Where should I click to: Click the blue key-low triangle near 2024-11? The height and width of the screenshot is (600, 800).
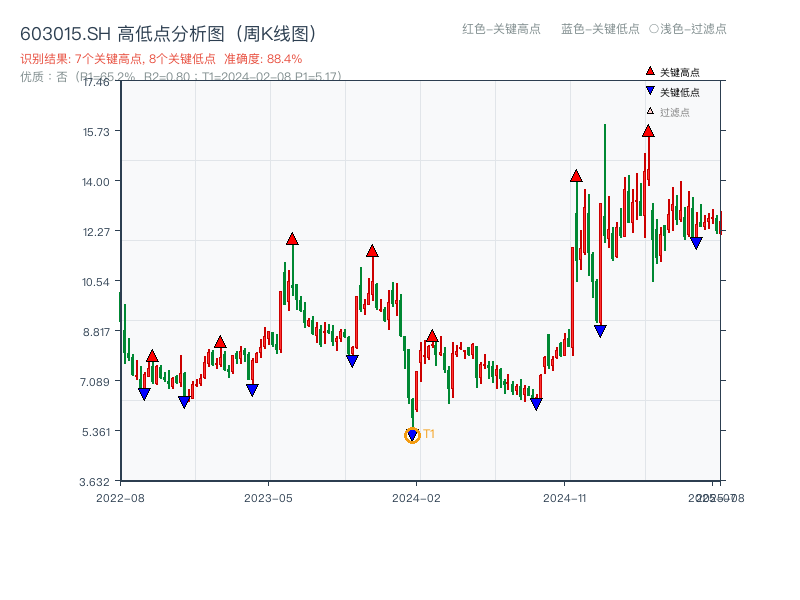pyautogui.click(x=599, y=329)
